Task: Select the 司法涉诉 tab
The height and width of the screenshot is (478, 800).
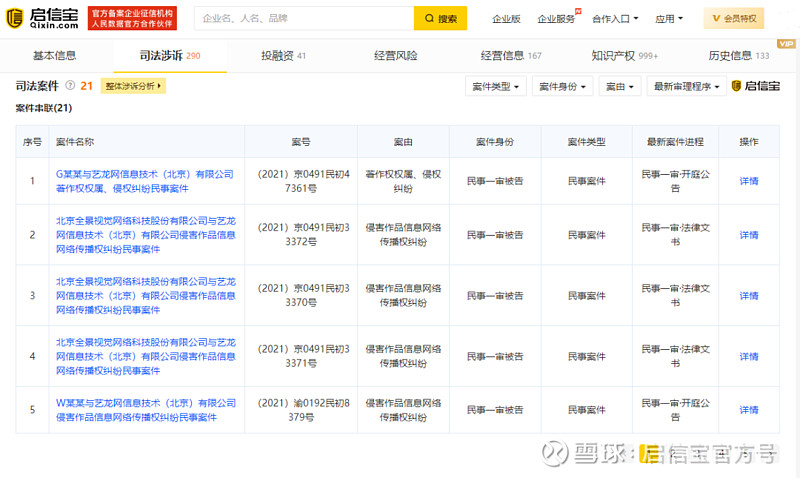Action: click(x=170, y=56)
